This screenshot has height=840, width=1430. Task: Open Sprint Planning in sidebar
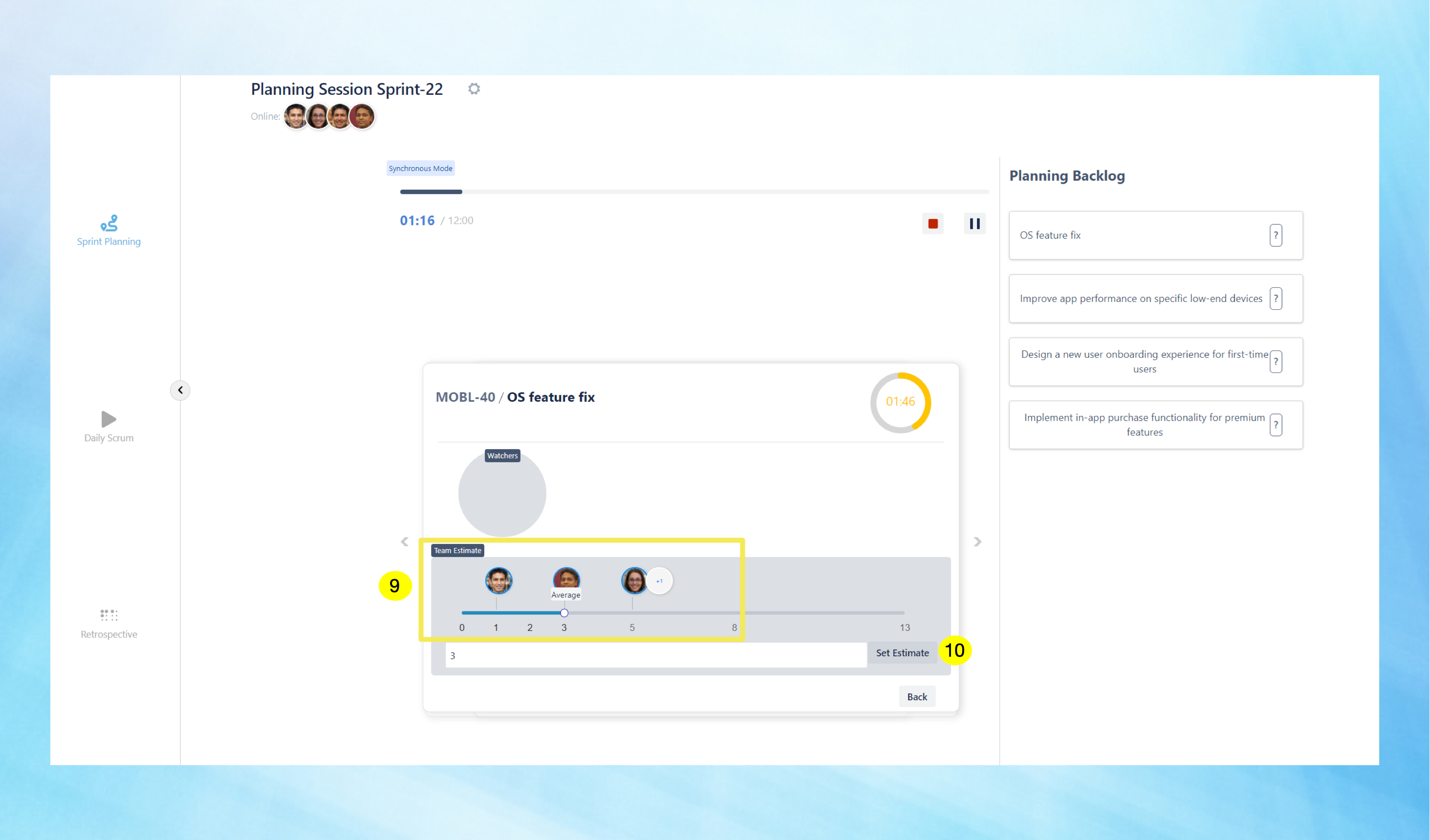(108, 231)
